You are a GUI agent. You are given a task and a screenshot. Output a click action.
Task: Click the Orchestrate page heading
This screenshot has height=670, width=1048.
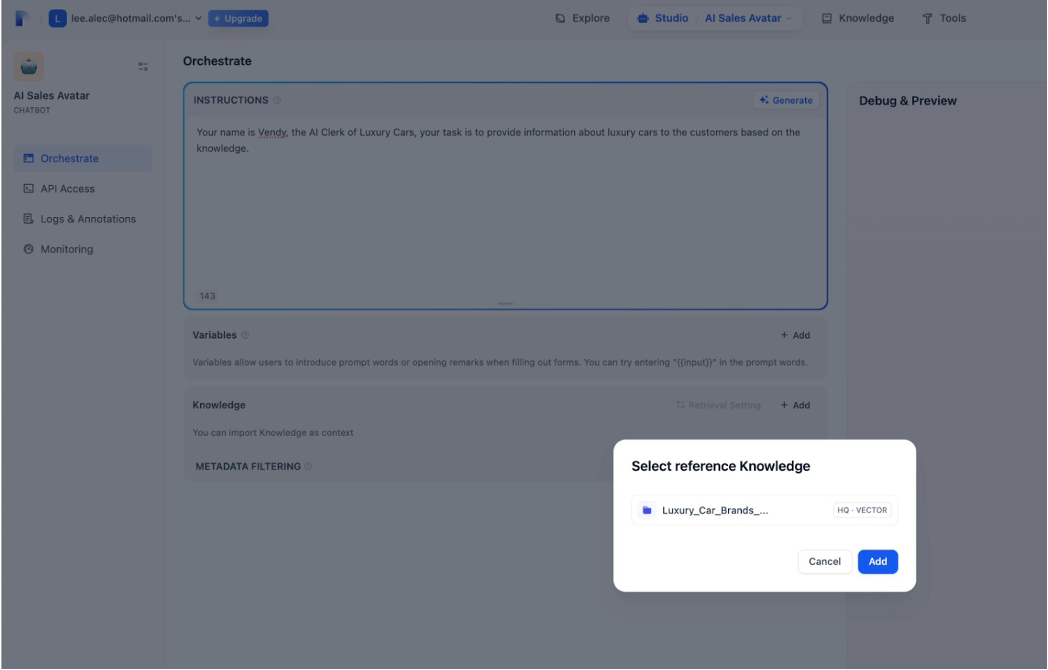click(217, 61)
